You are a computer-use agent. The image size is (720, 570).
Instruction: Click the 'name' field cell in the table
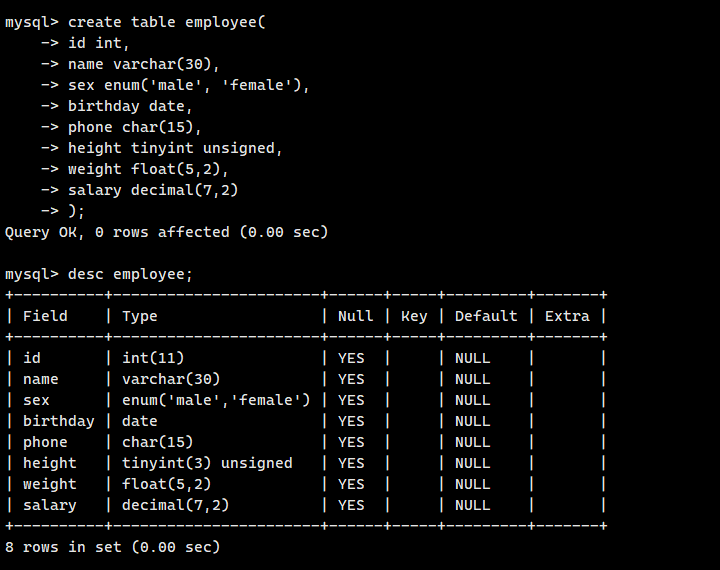pyautogui.click(x=41, y=379)
